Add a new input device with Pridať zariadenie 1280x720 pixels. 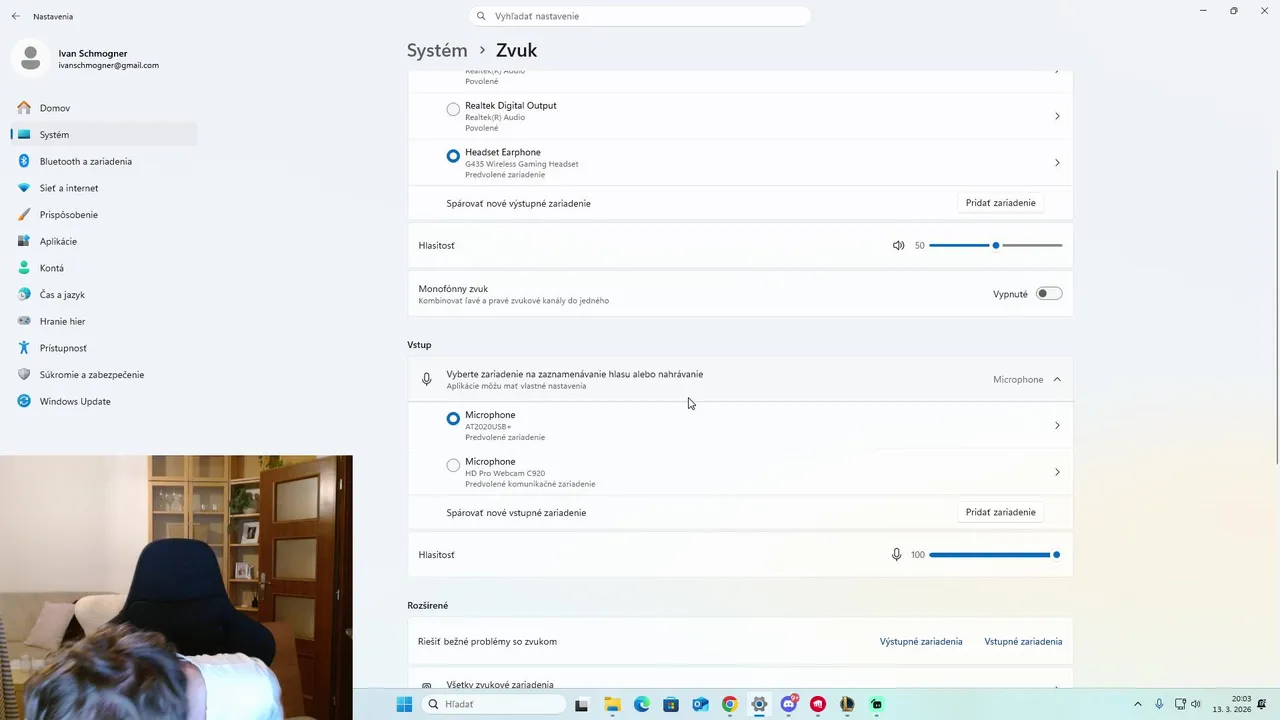tap(1000, 512)
